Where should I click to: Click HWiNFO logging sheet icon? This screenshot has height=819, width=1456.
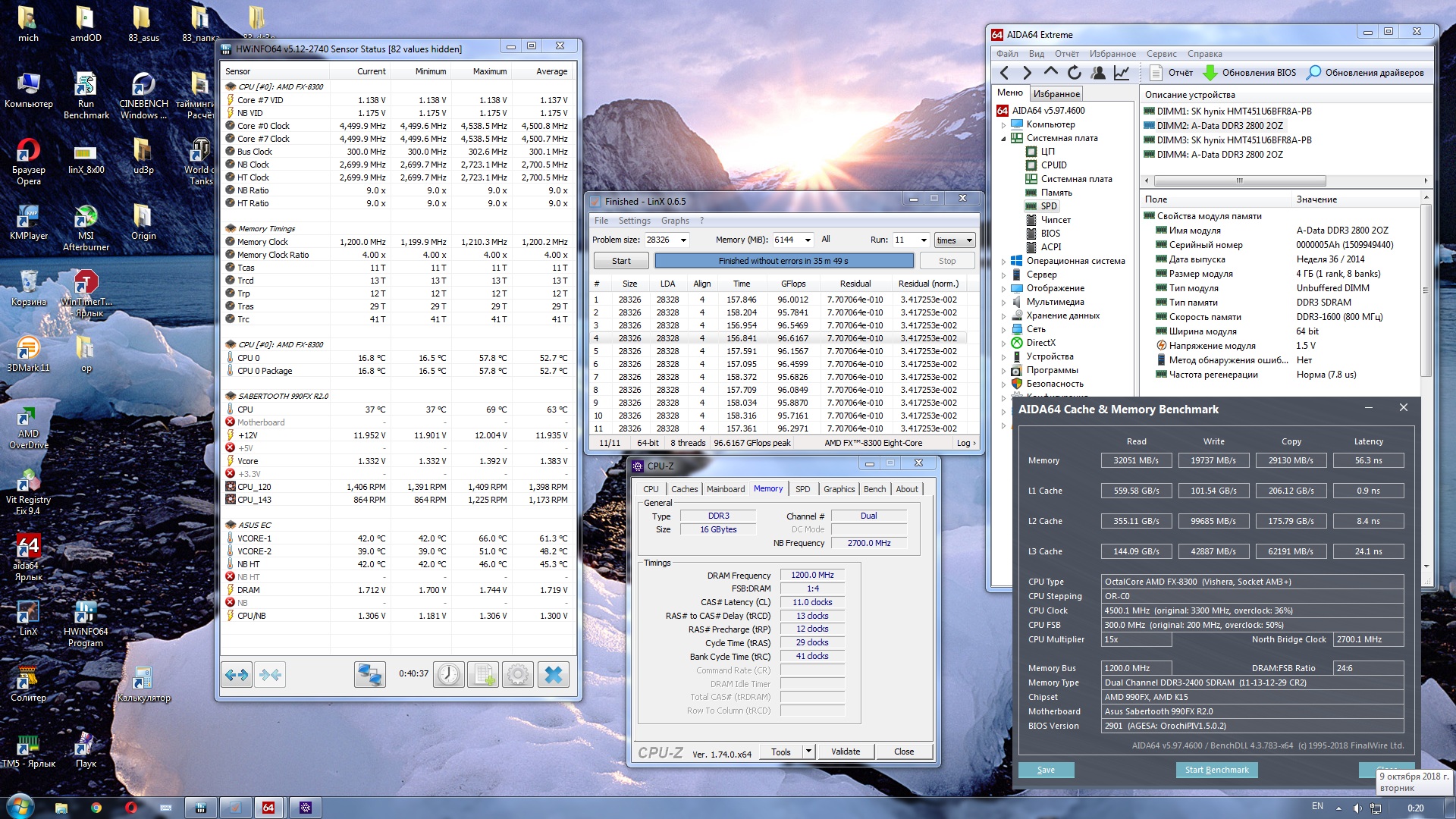(x=483, y=674)
